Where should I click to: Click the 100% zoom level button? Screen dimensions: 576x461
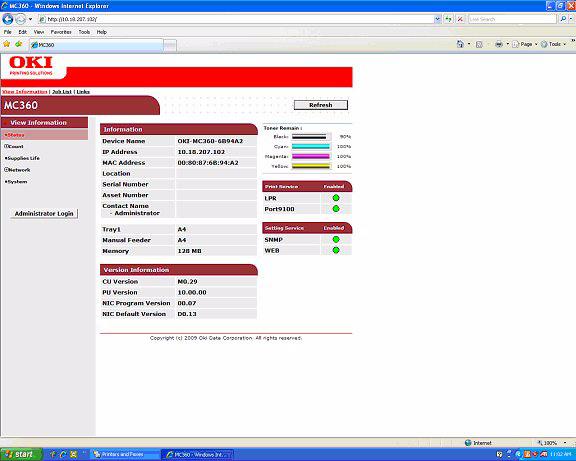point(547,443)
